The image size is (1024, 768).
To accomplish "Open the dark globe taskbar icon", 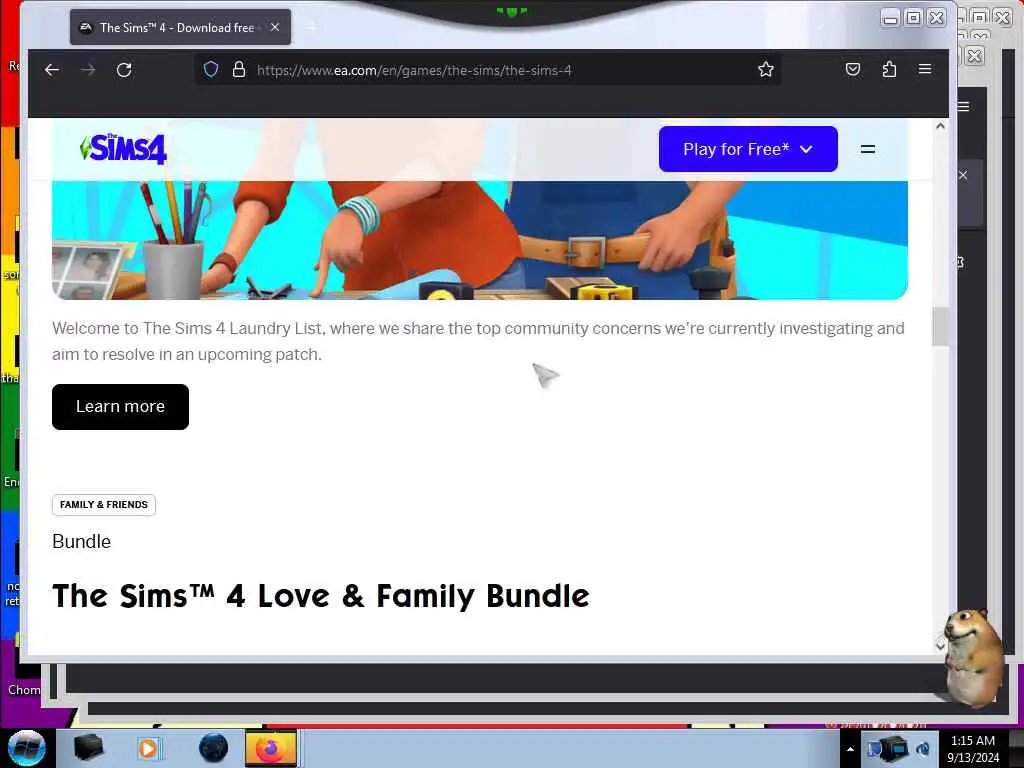I will tap(213, 748).
